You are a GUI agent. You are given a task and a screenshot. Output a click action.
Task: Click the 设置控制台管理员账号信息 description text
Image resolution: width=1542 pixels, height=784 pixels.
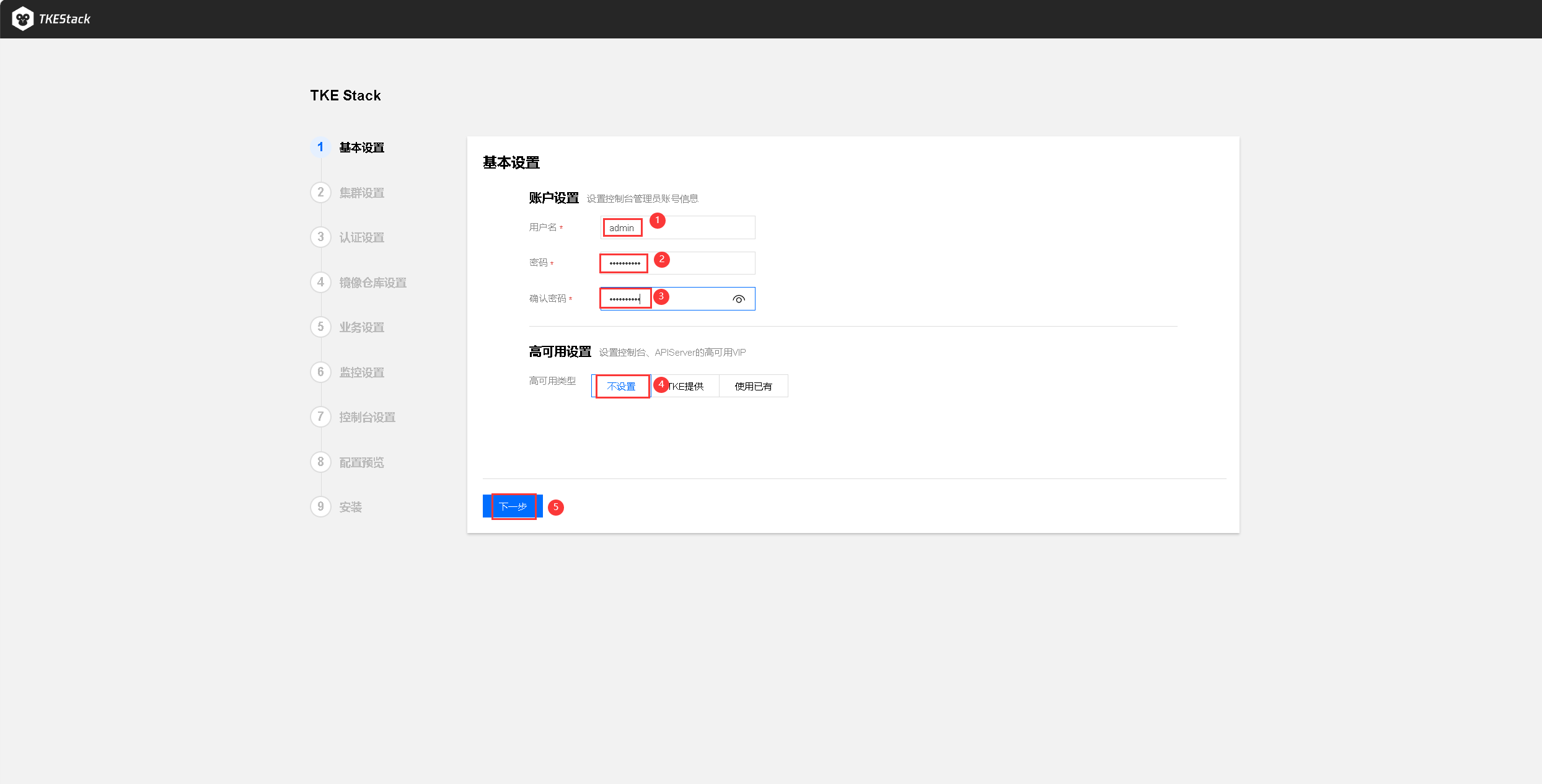643,199
